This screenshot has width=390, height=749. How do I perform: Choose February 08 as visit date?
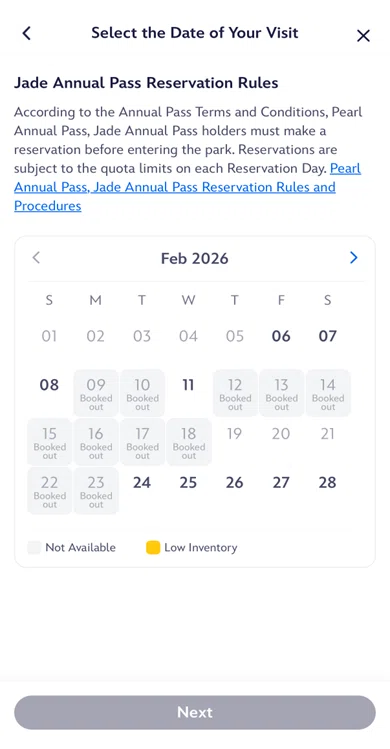tap(49, 385)
